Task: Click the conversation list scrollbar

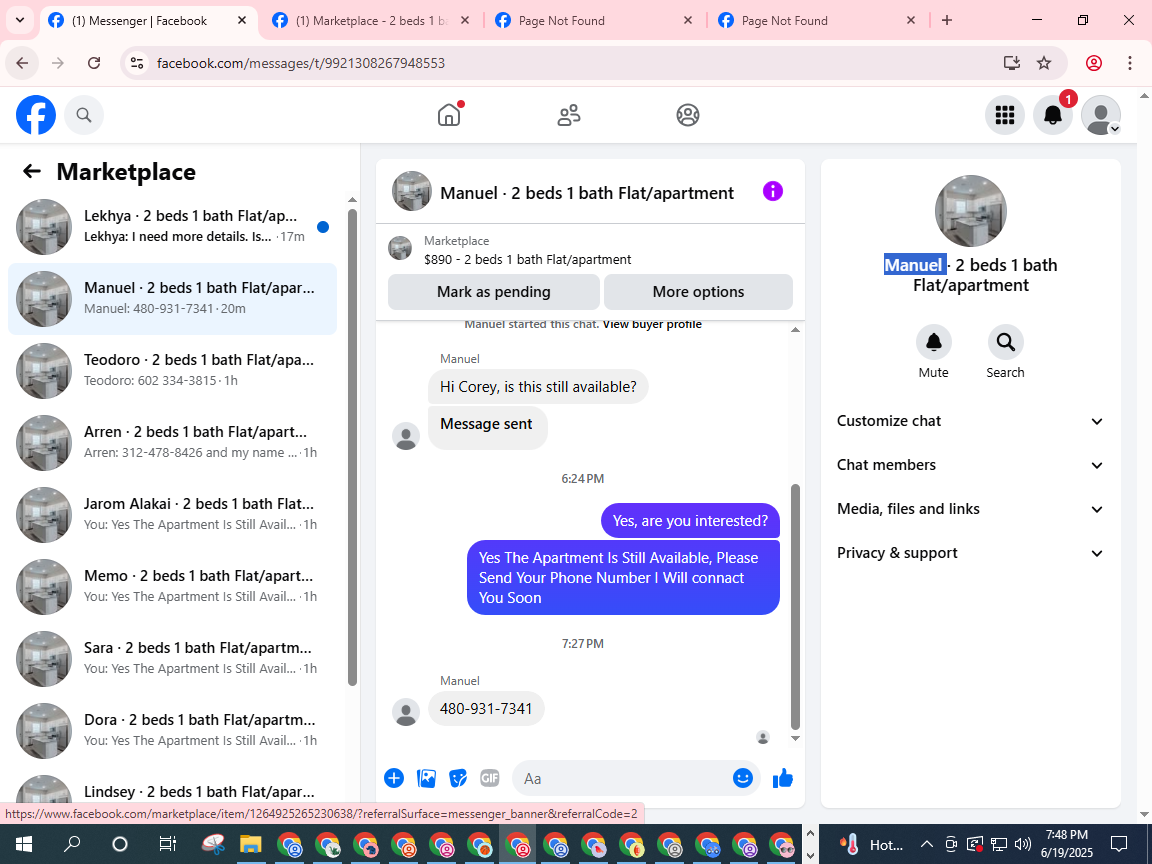Action: (353, 447)
